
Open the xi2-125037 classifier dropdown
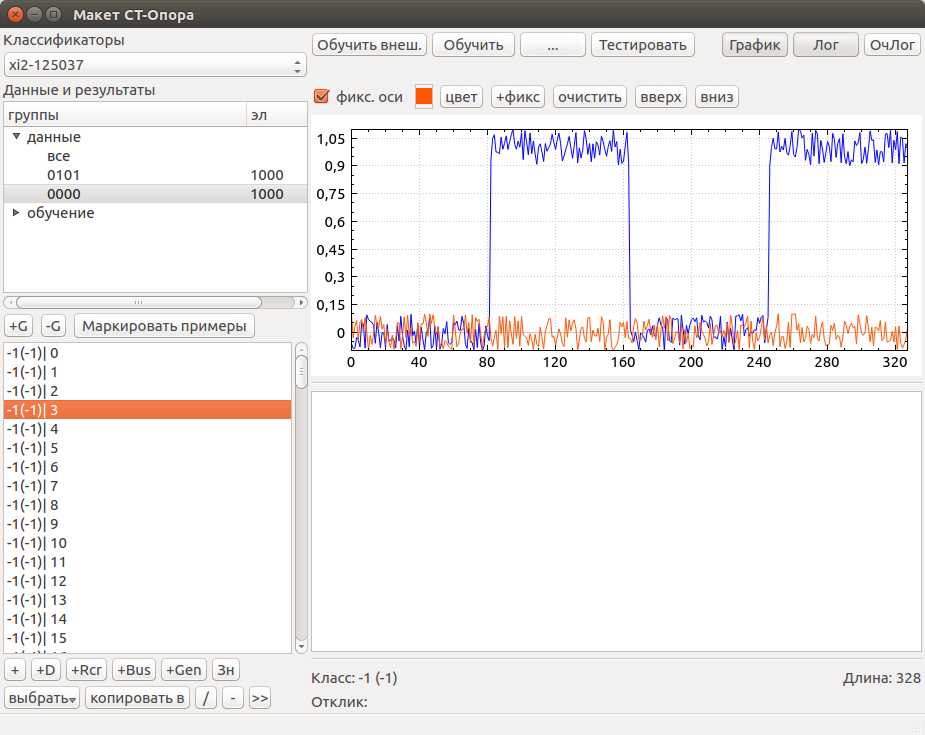click(155, 65)
